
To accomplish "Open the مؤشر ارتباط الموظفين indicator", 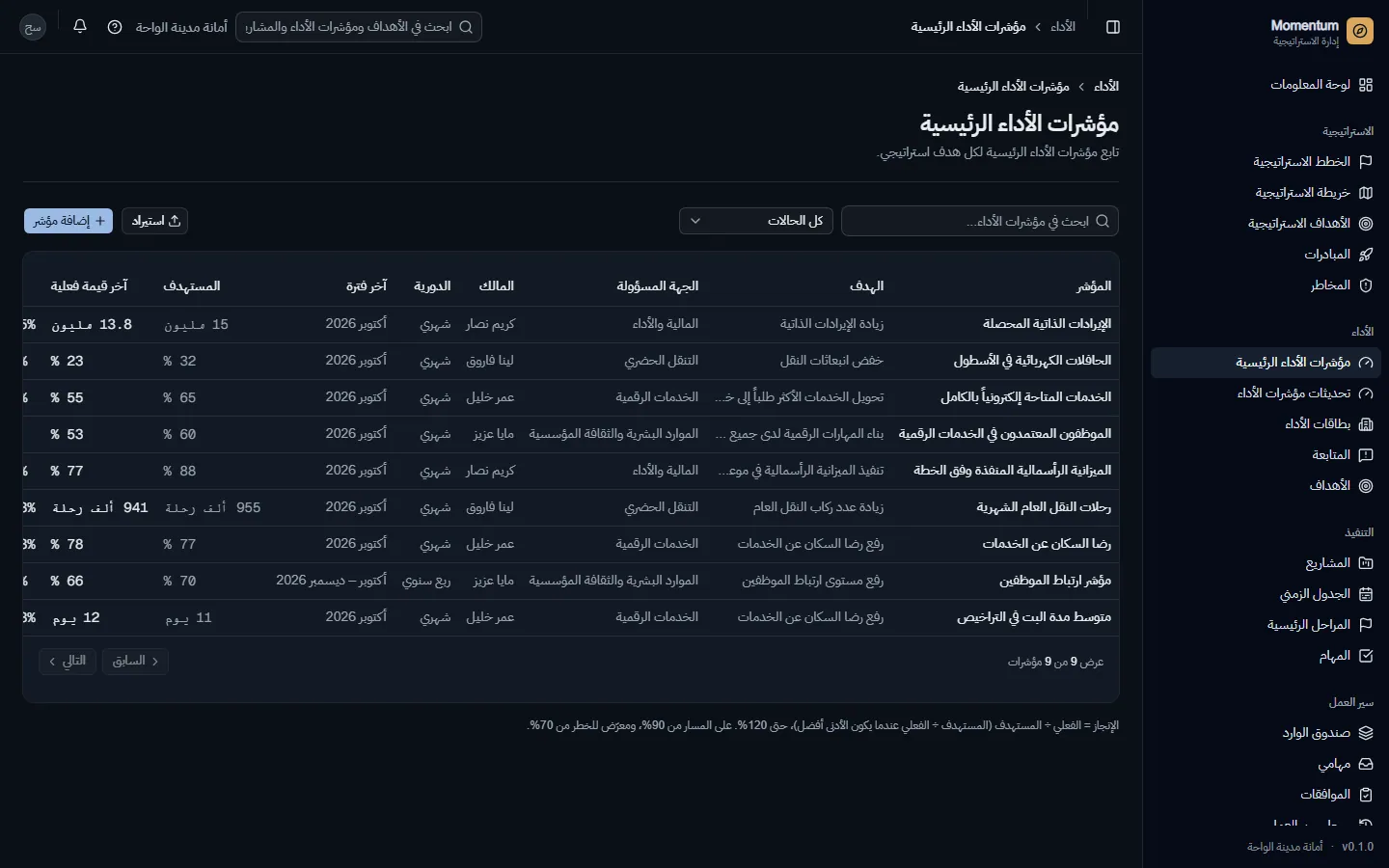I will click(x=1055, y=581).
